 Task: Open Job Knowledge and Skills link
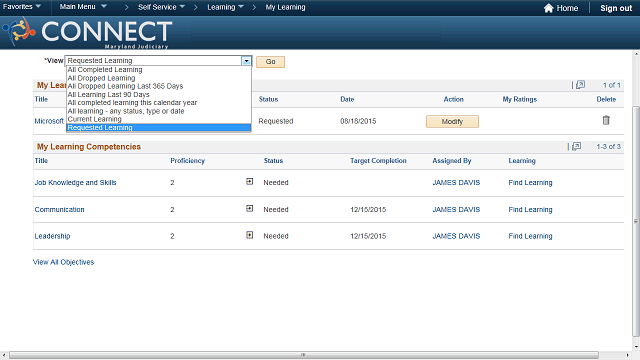coord(76,182)
